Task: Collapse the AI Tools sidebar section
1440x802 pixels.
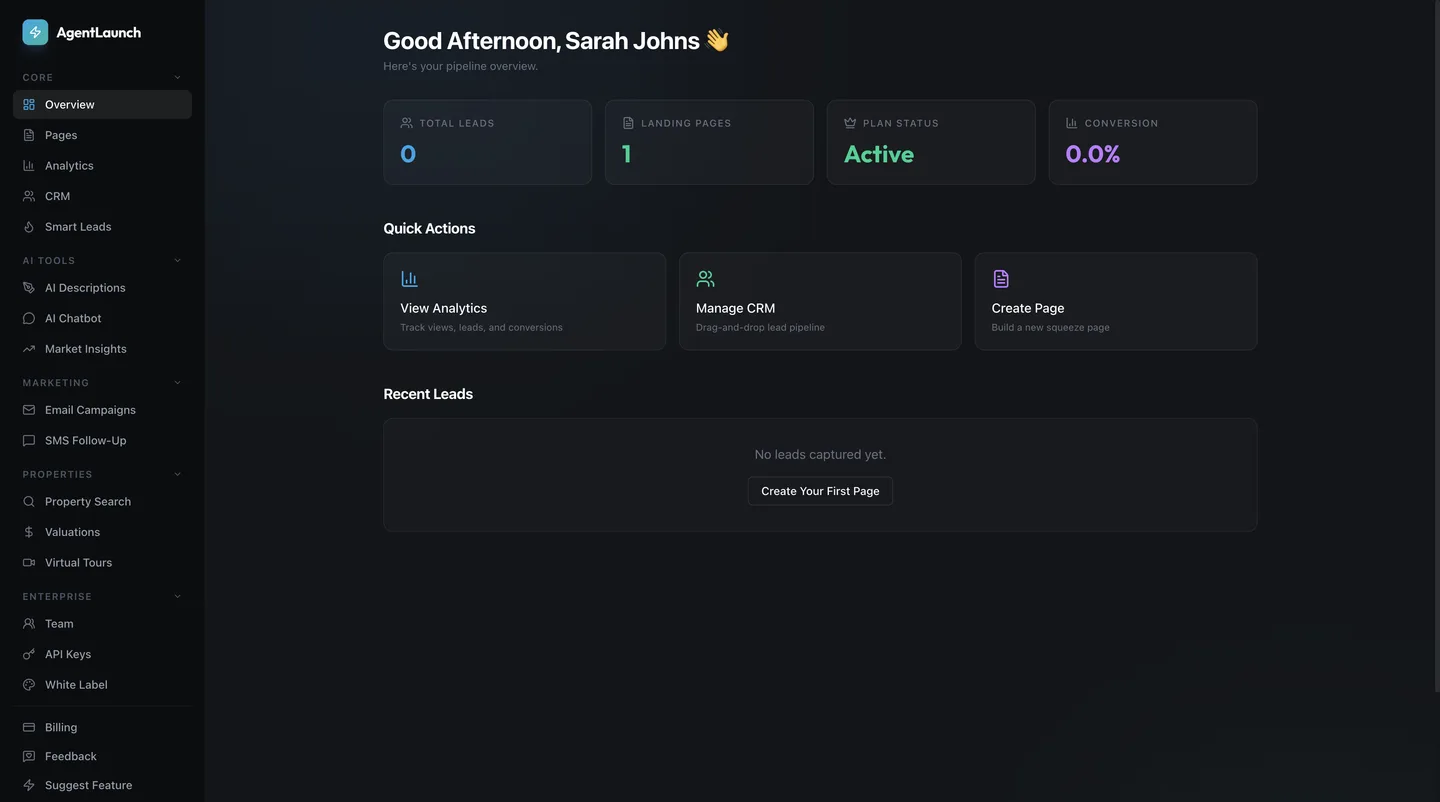Action: click(178, 260)
